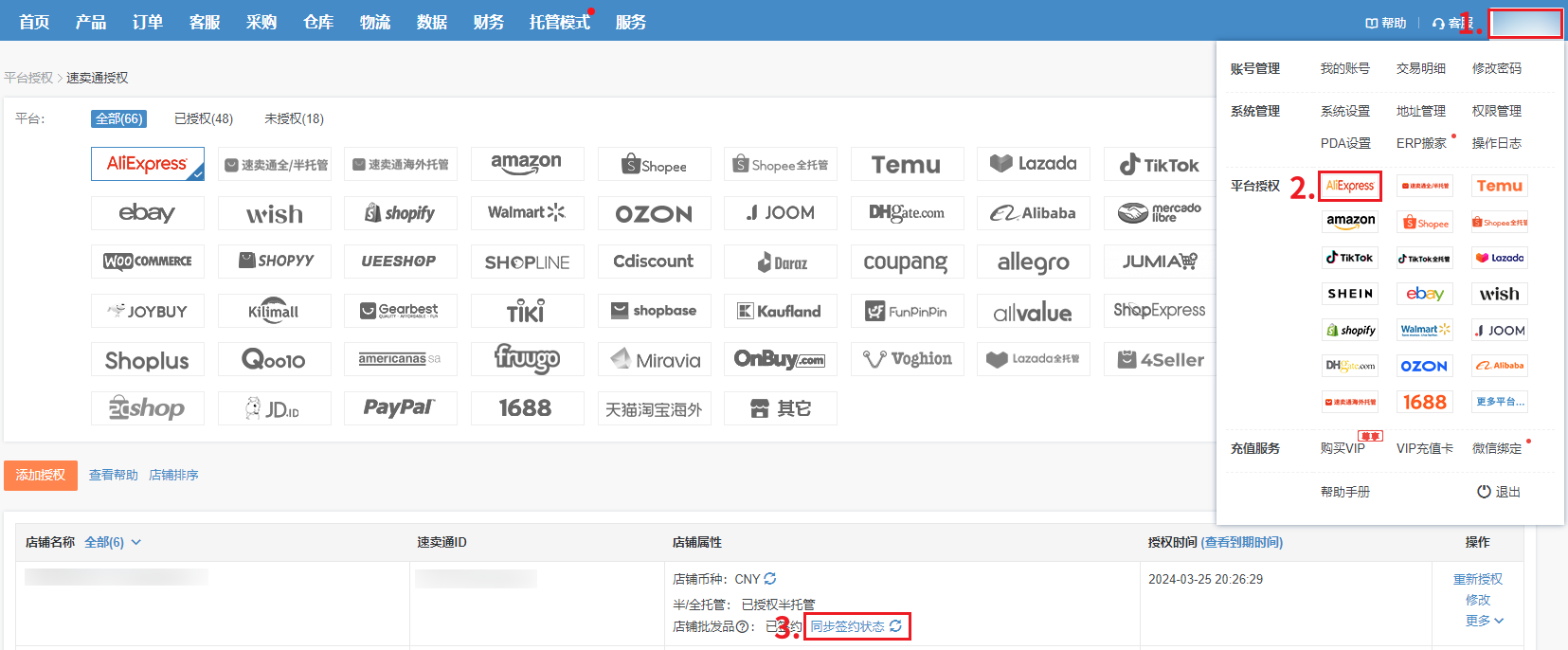This screenshot has width=1568, height=650.
Task: Click the 添加授权 button
Action: pyautogui.click(x=41, y=476)
